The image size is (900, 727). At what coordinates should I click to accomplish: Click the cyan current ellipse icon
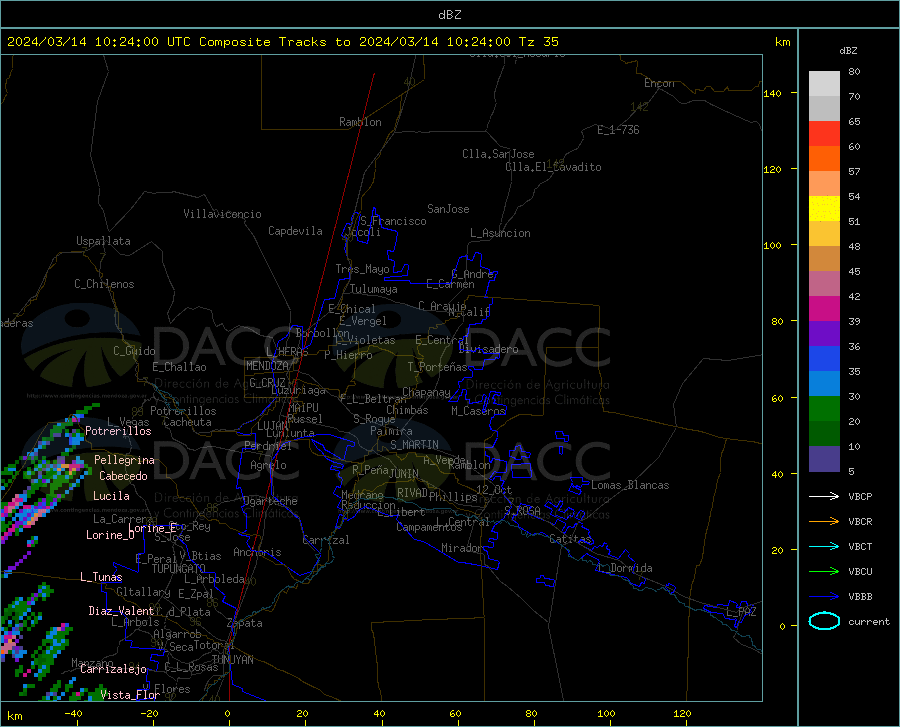pyautogui.click(x=824, y=621)
